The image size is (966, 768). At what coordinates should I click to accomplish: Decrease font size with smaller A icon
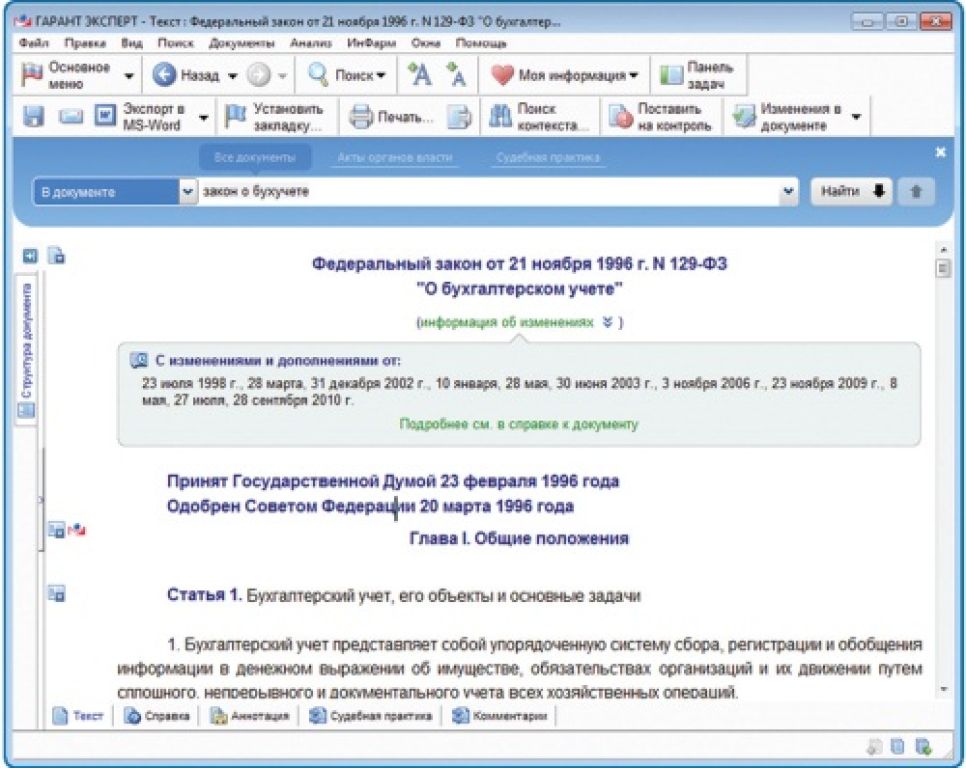coord(457,75)
